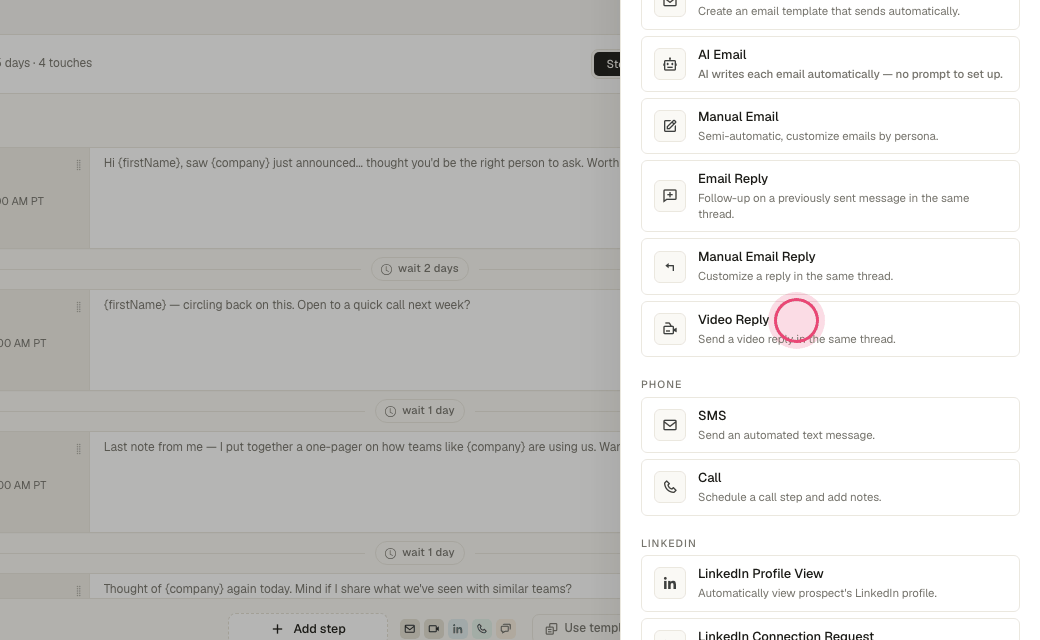The width and height of the screenshot is (1040, 640).
Task: Click the Manual Email pencil icon
Action: point(670,126)
